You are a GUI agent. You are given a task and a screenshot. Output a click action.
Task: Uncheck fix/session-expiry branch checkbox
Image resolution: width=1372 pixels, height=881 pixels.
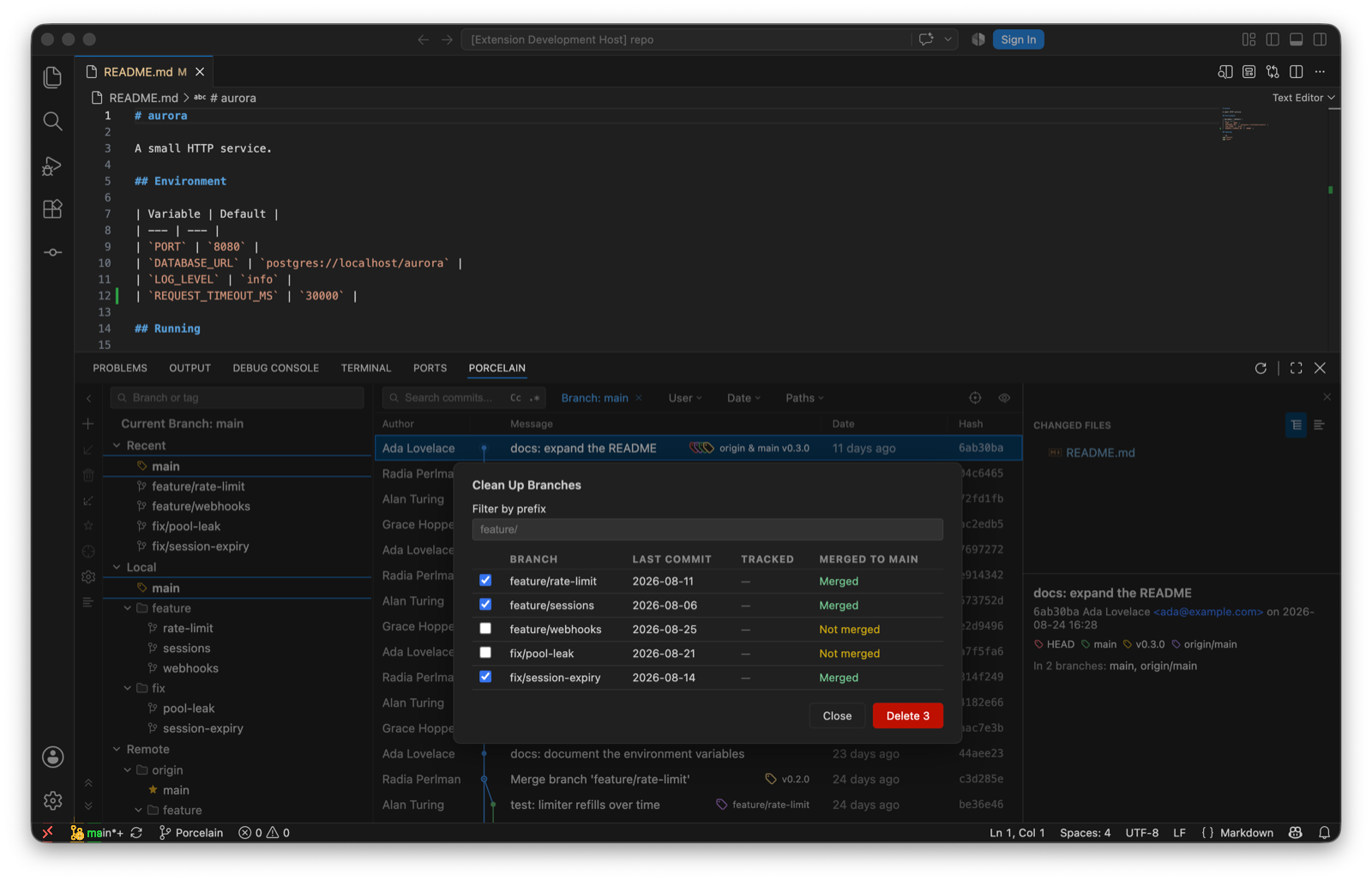[485, 677]
